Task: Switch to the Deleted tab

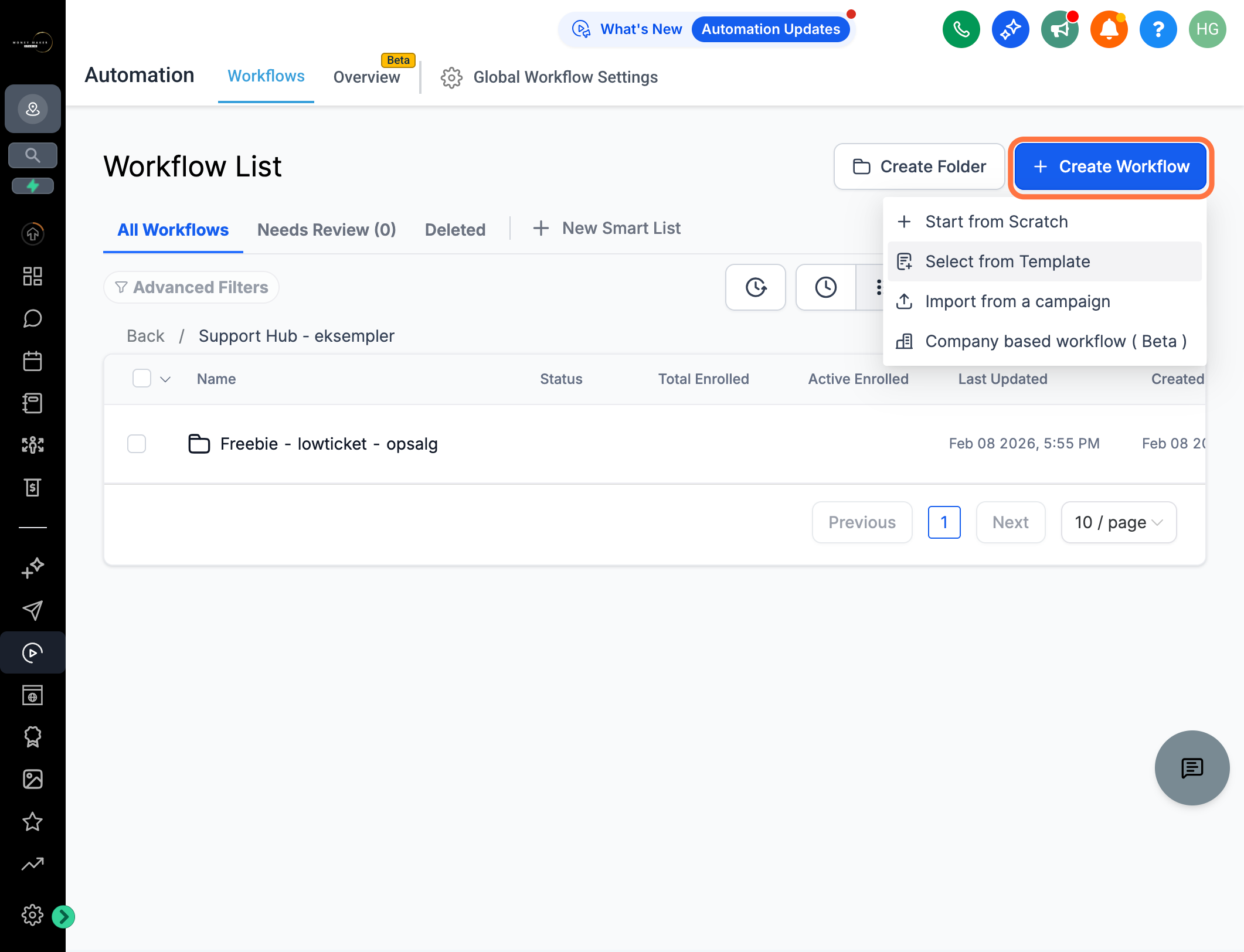Action: [x=455, y=229]
